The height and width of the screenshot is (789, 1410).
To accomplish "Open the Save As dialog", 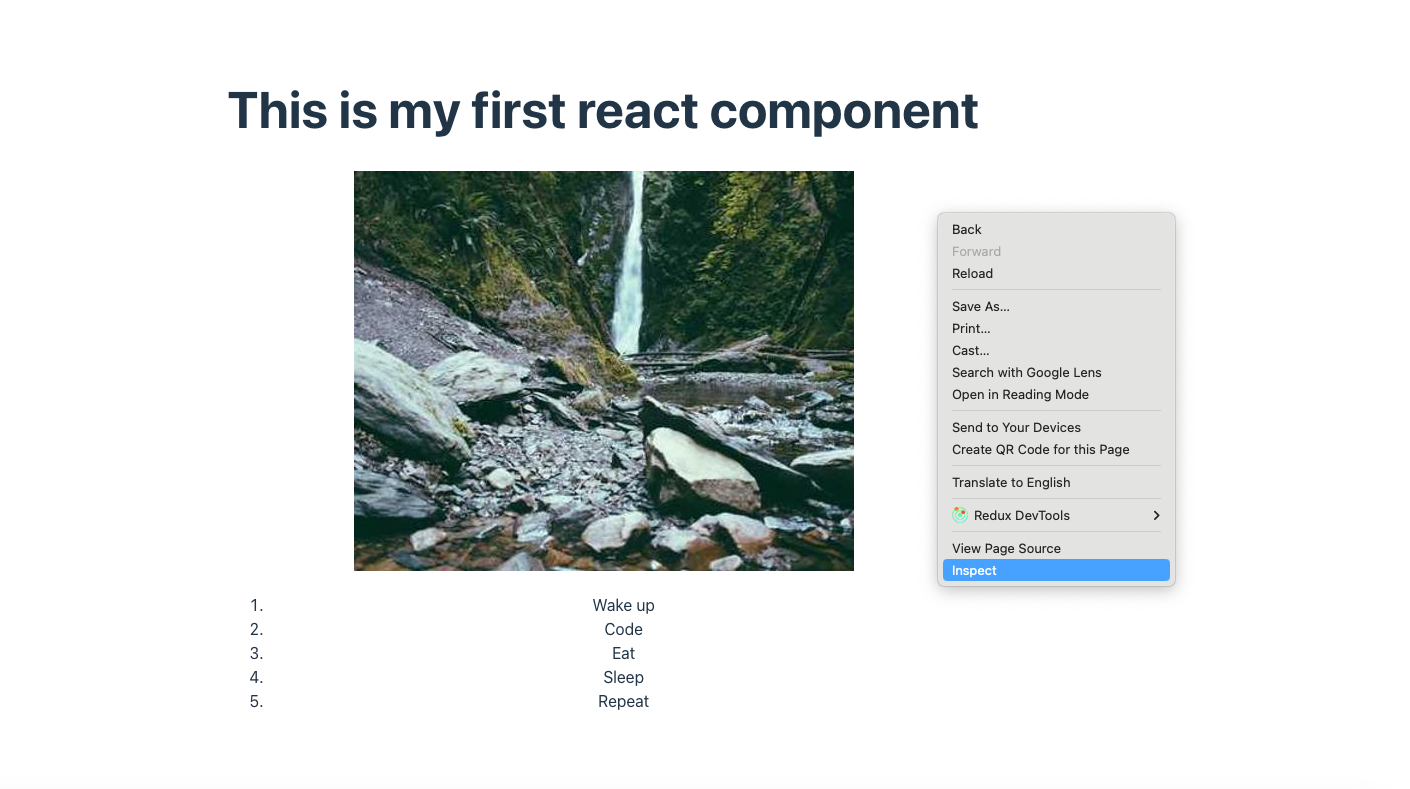I will tap(980, 306).
